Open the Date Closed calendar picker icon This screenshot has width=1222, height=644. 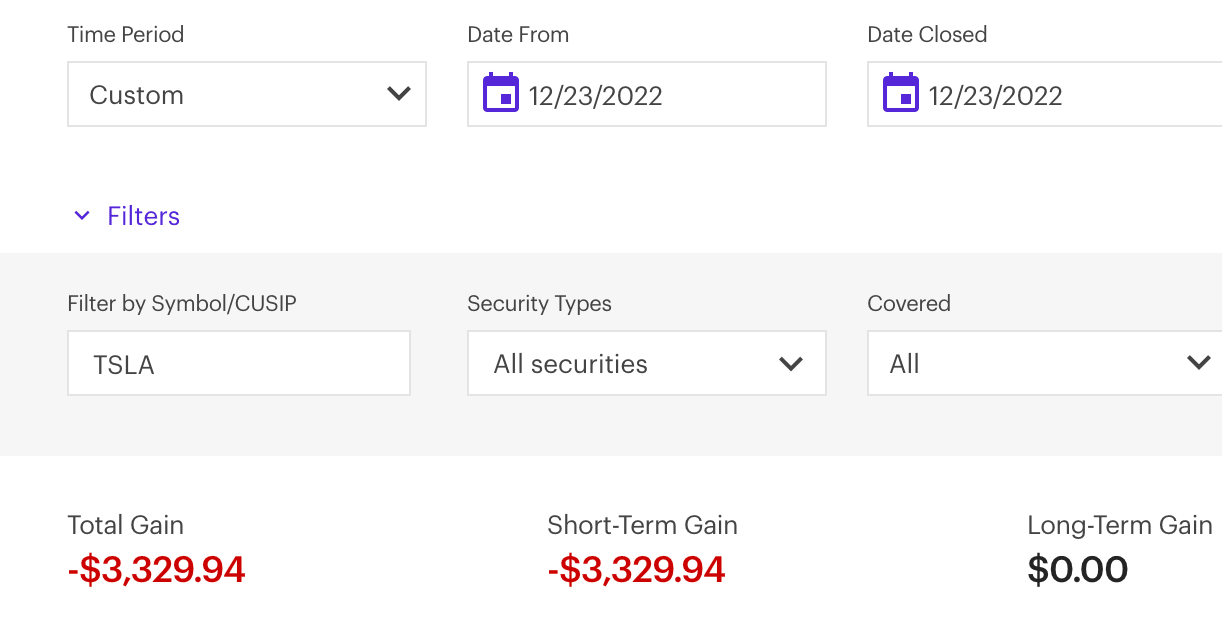coord(901,94)
